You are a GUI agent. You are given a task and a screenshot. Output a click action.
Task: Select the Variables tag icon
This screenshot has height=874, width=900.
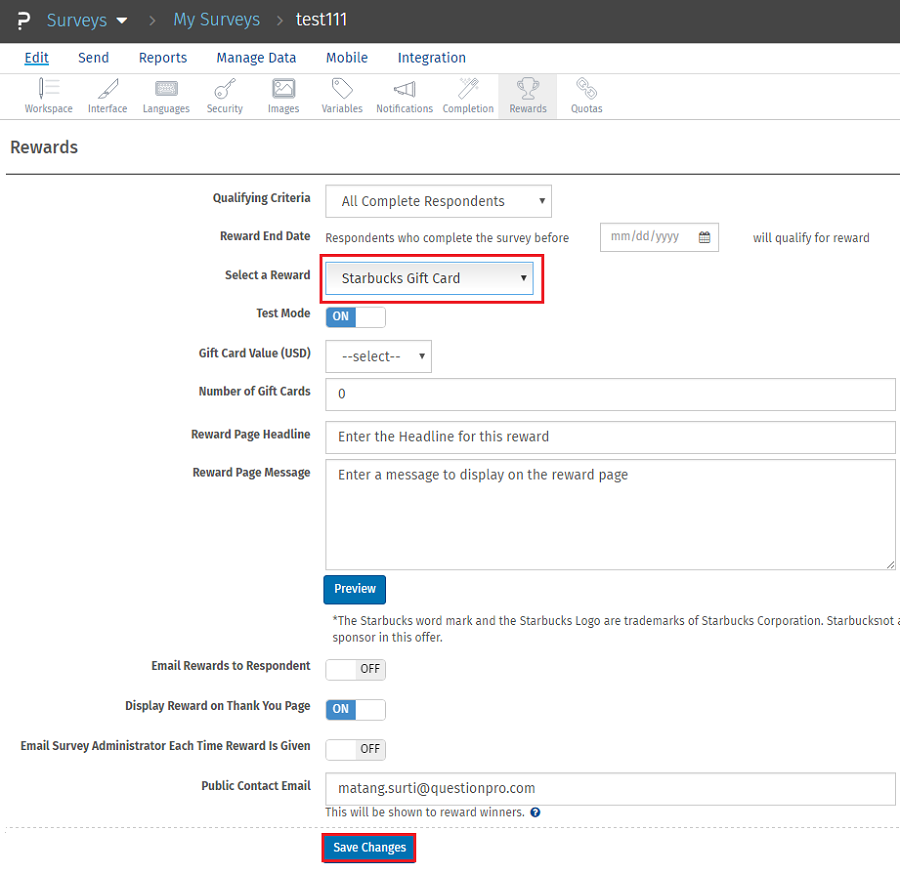click(x=342, y=90)
